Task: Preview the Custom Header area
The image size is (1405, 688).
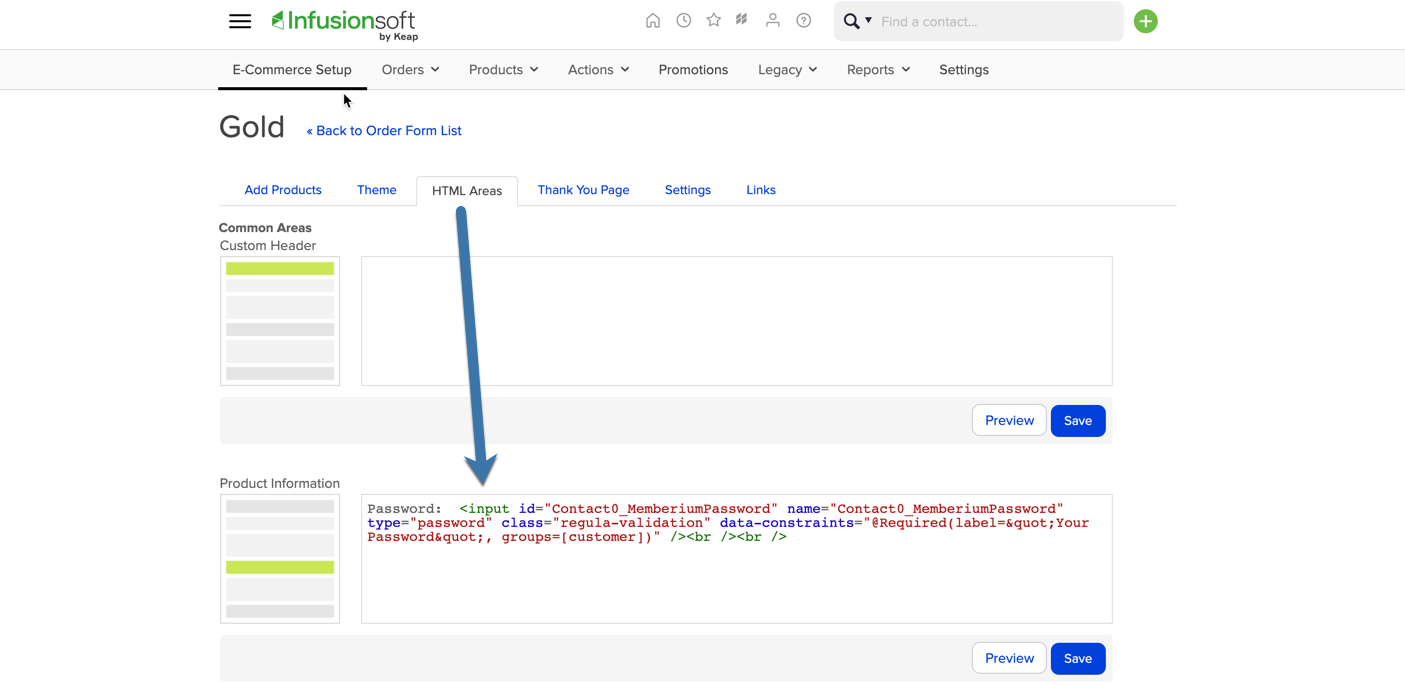Action: tap(1009, 421)
